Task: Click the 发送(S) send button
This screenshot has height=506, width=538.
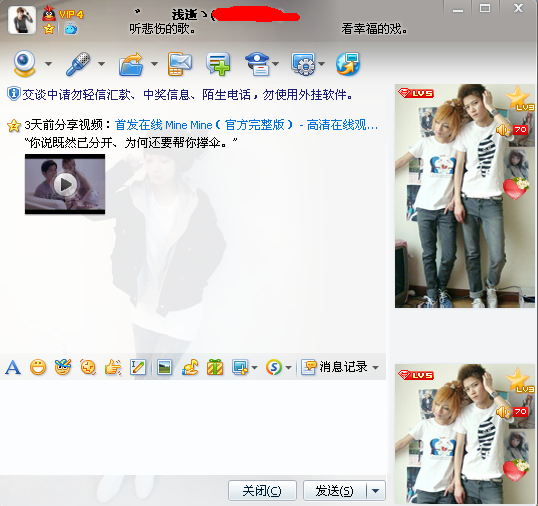Action: click(x=335, y=491)
